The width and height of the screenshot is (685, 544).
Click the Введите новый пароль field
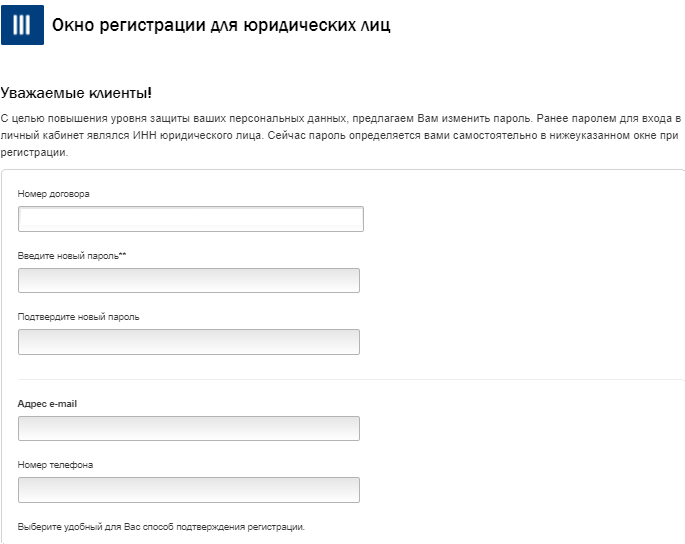[189, 281]
